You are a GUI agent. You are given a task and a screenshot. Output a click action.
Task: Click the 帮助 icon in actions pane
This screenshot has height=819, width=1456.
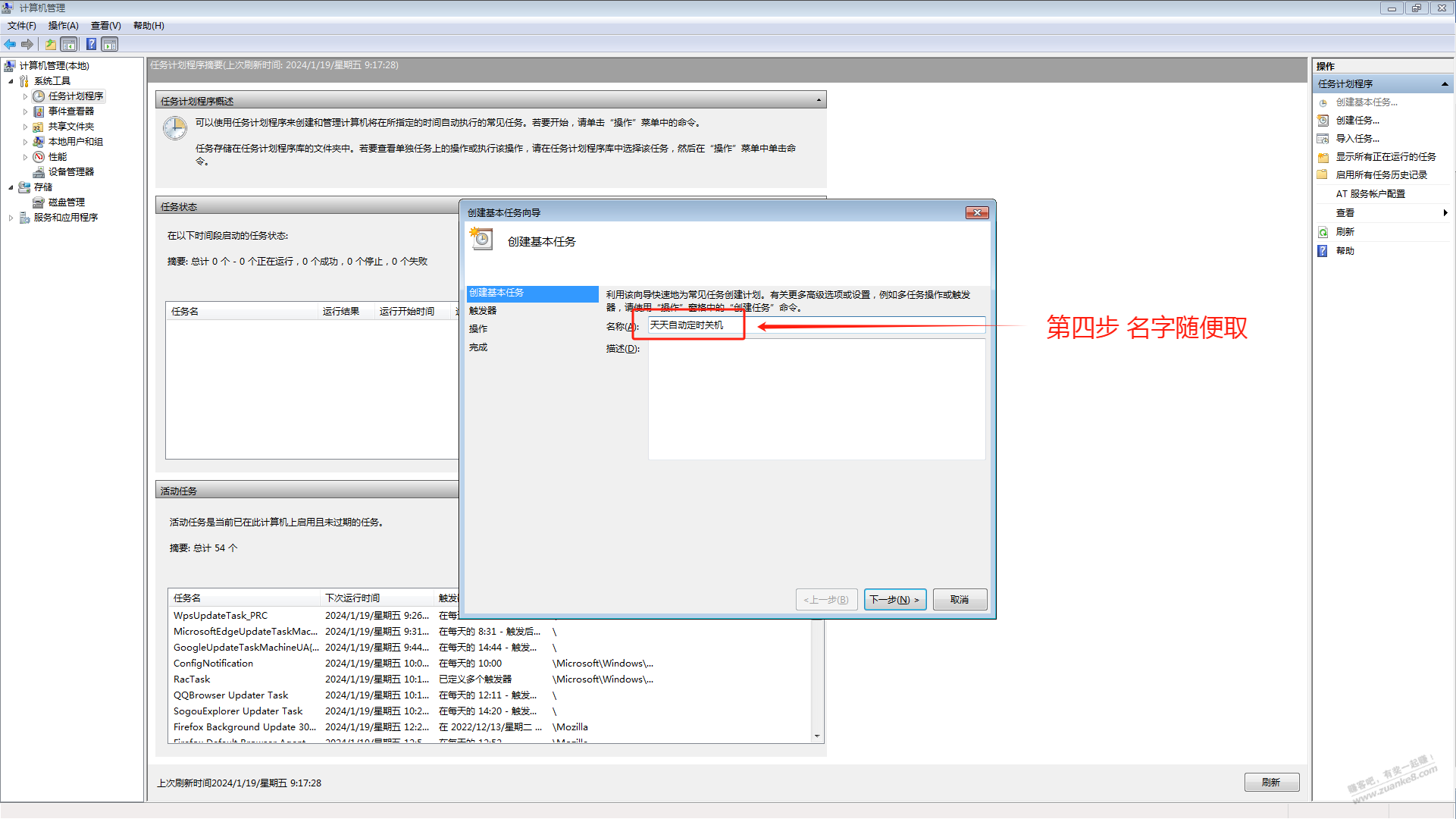[x=1323, y=251]
